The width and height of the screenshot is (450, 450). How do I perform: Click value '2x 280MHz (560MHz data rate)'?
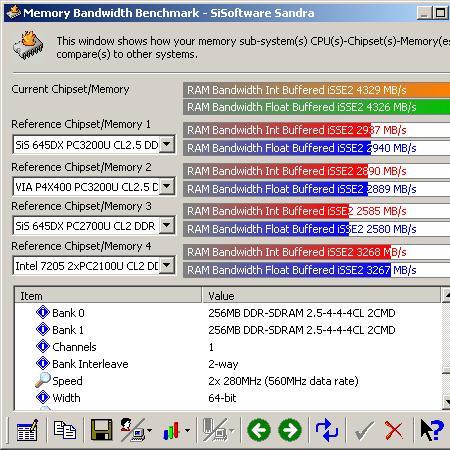click(x=283, y=381)
